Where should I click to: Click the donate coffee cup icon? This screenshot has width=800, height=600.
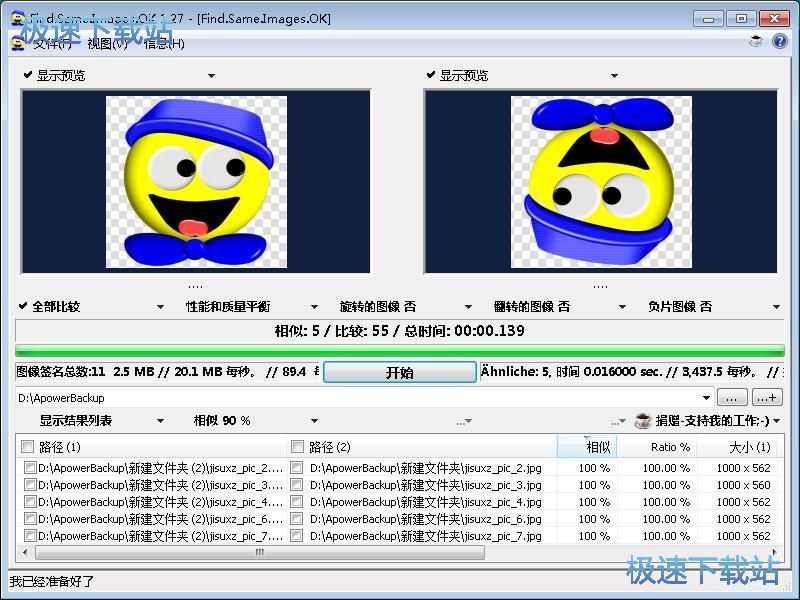643,421
